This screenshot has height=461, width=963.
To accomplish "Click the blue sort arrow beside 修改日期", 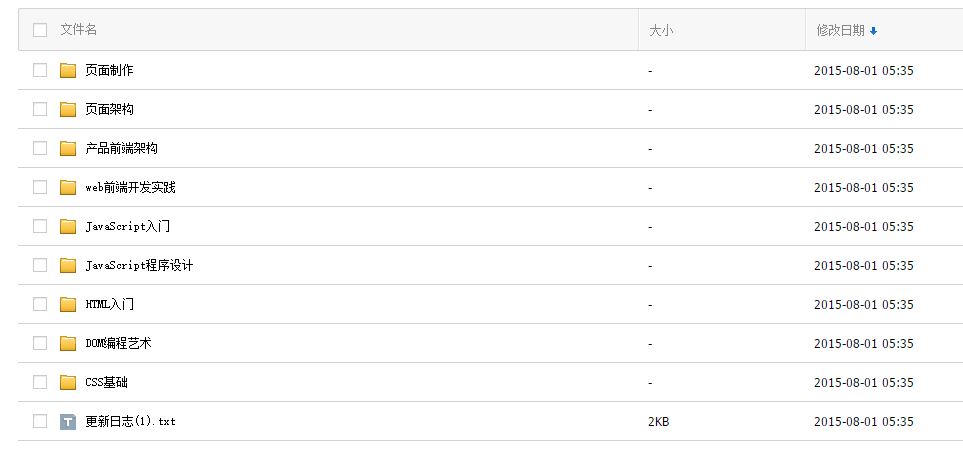I will pyautogui.click(x=873, y=31).
